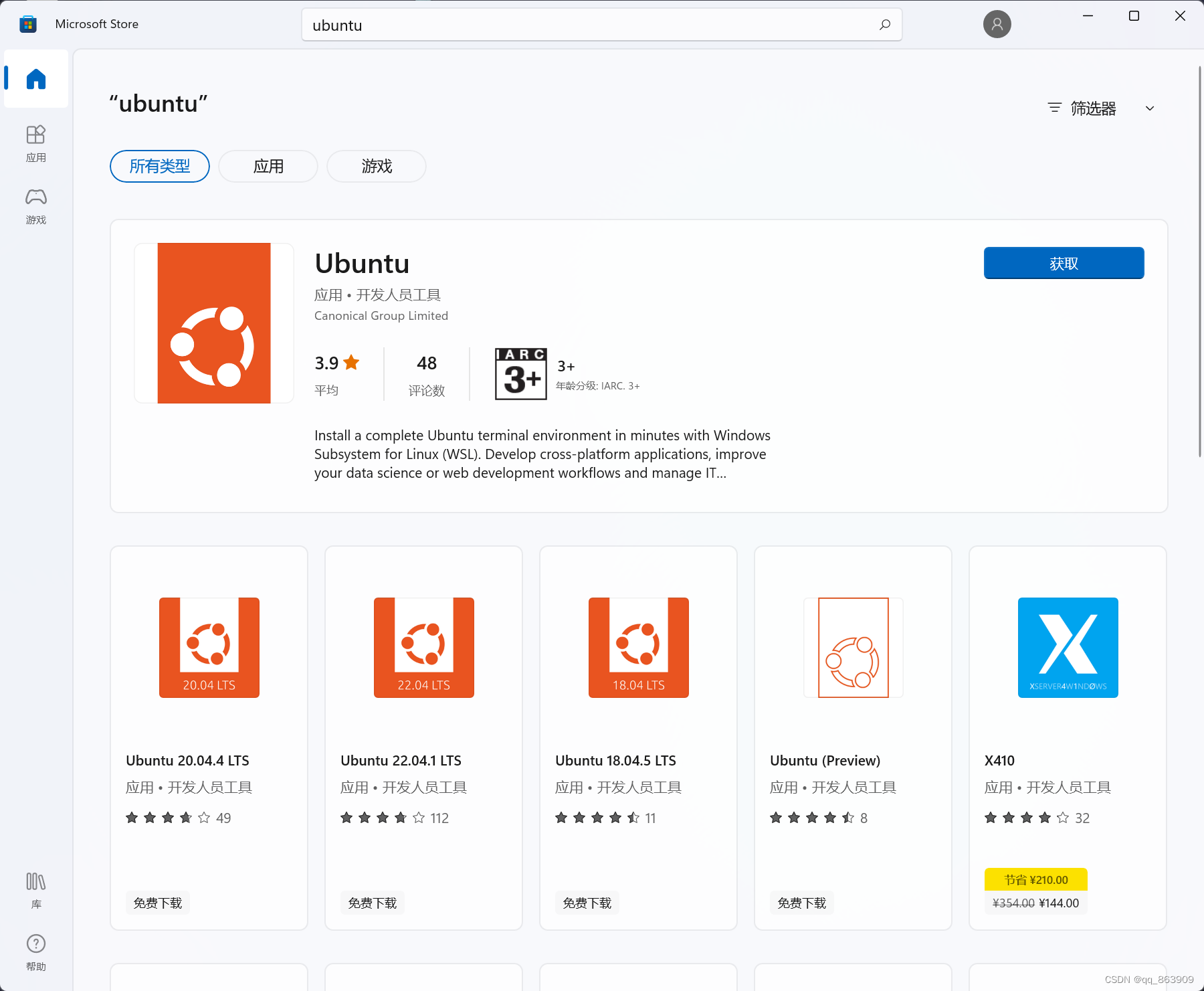Screen dimensions: 1204x991
Task: Click the star rating with 112 reviews
Action: pyautogui.click(x=395, y=818)
